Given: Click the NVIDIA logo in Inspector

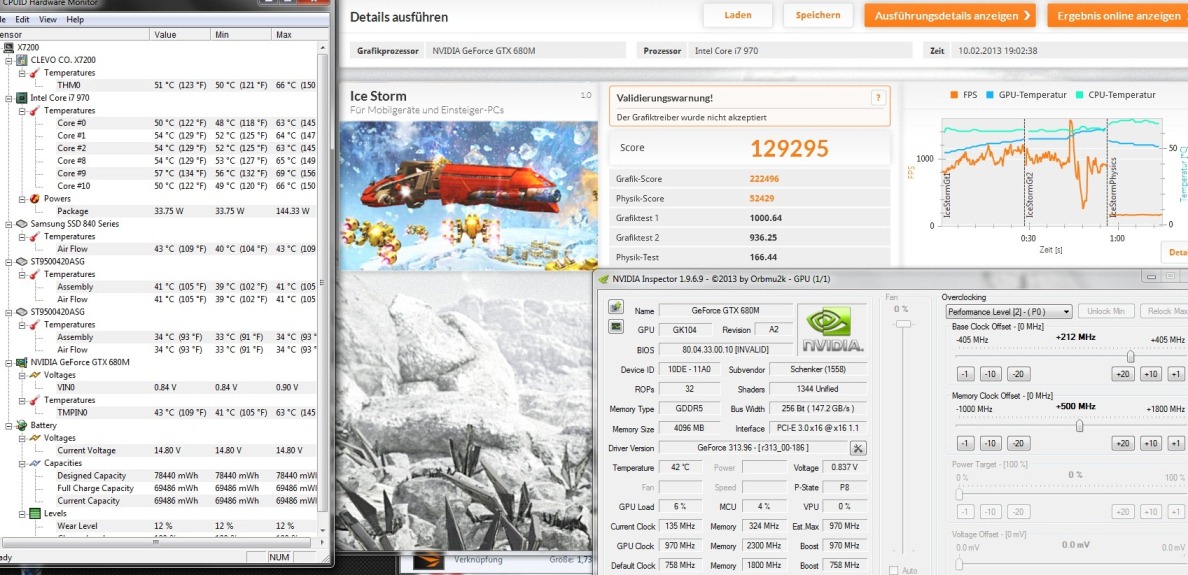Looking at the screenshot, I should [x=833, y=329].
